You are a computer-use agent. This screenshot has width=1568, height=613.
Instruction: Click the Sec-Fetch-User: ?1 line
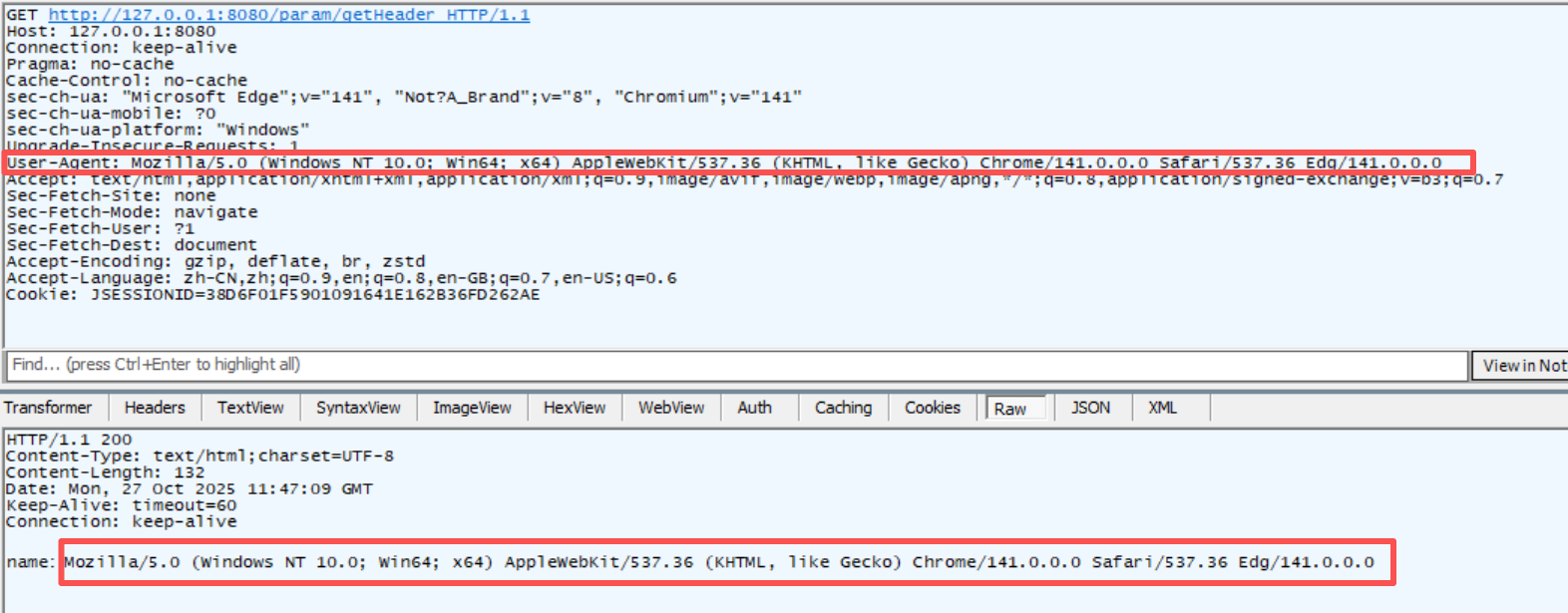[101, 228]
